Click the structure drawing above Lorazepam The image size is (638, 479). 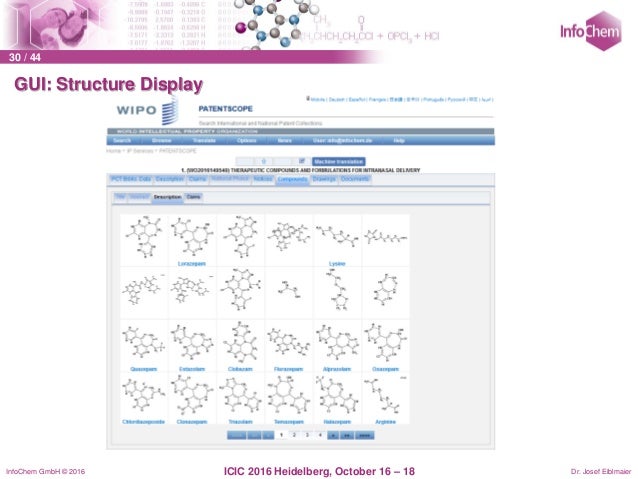tap(192, 238)
